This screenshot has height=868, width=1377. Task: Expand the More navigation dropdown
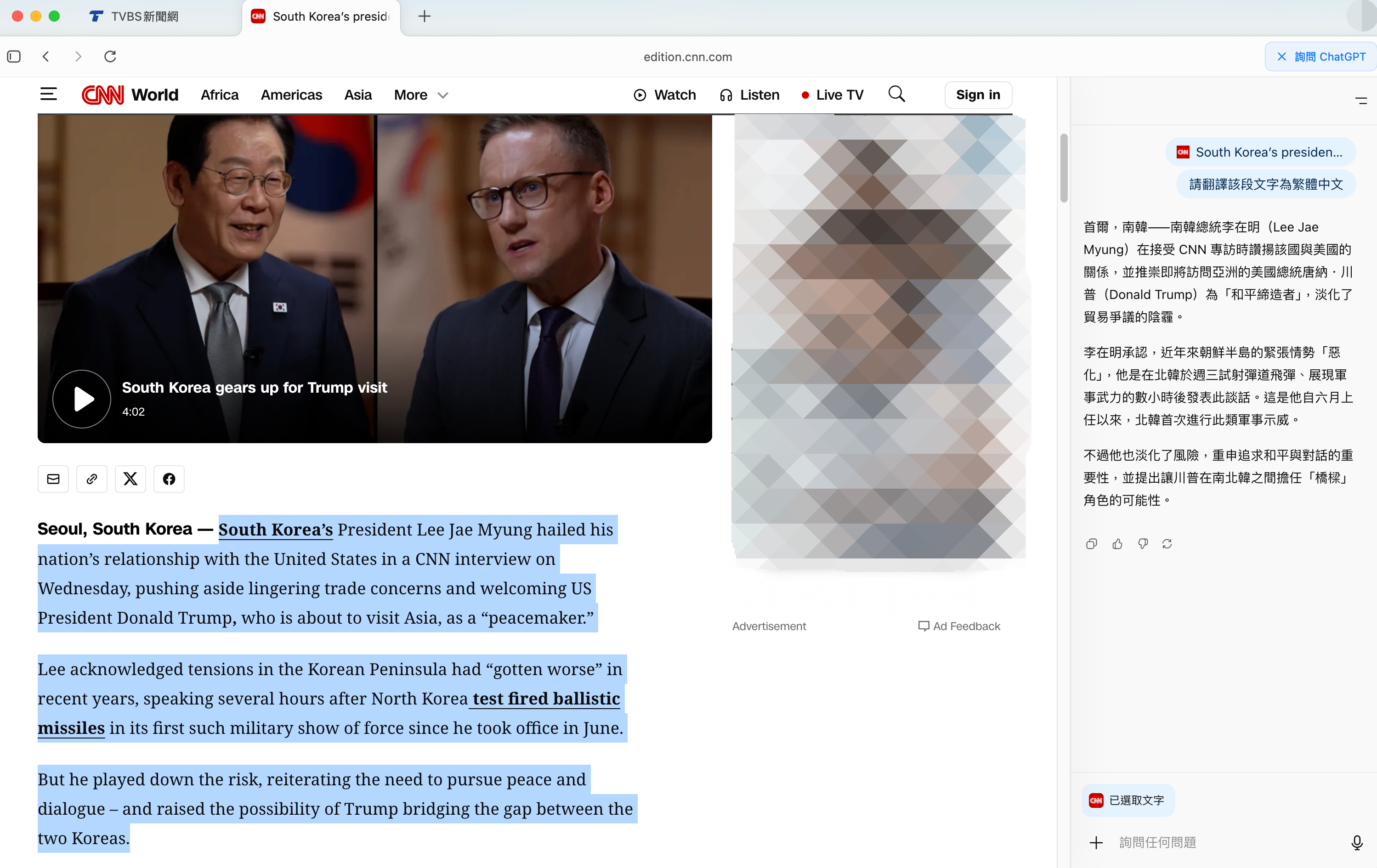[x=421, y=95]
